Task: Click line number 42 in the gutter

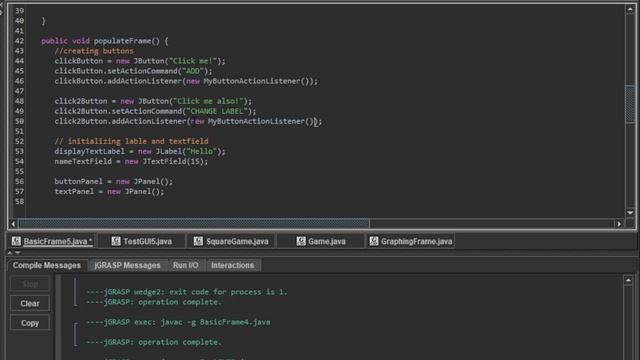Action: [19, 41]
